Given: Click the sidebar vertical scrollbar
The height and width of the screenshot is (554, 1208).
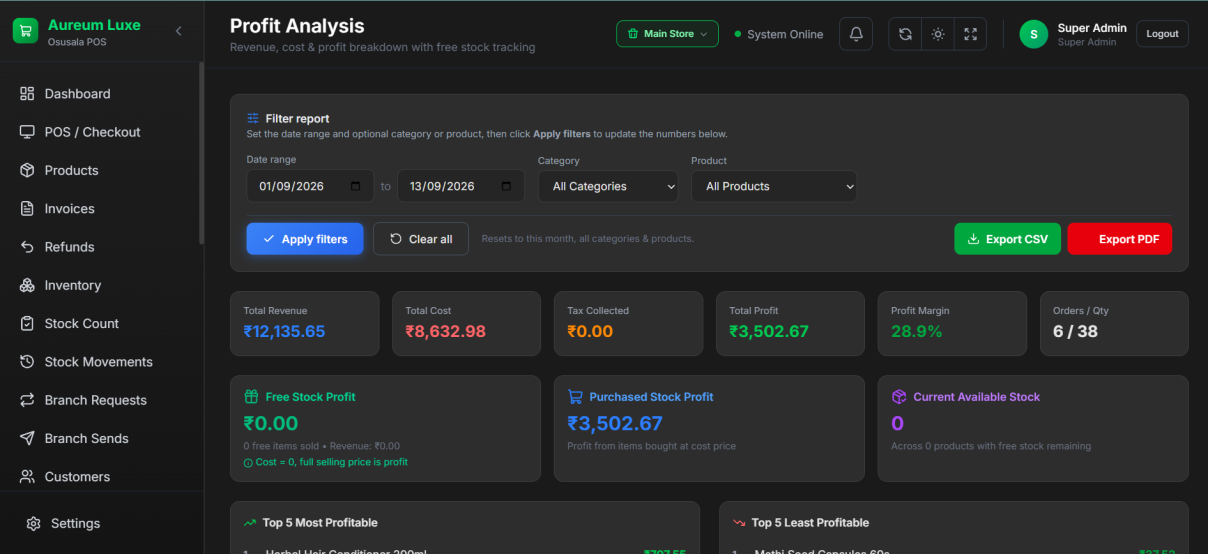Looking at the screenshot, I should click(x=201, y=152).
